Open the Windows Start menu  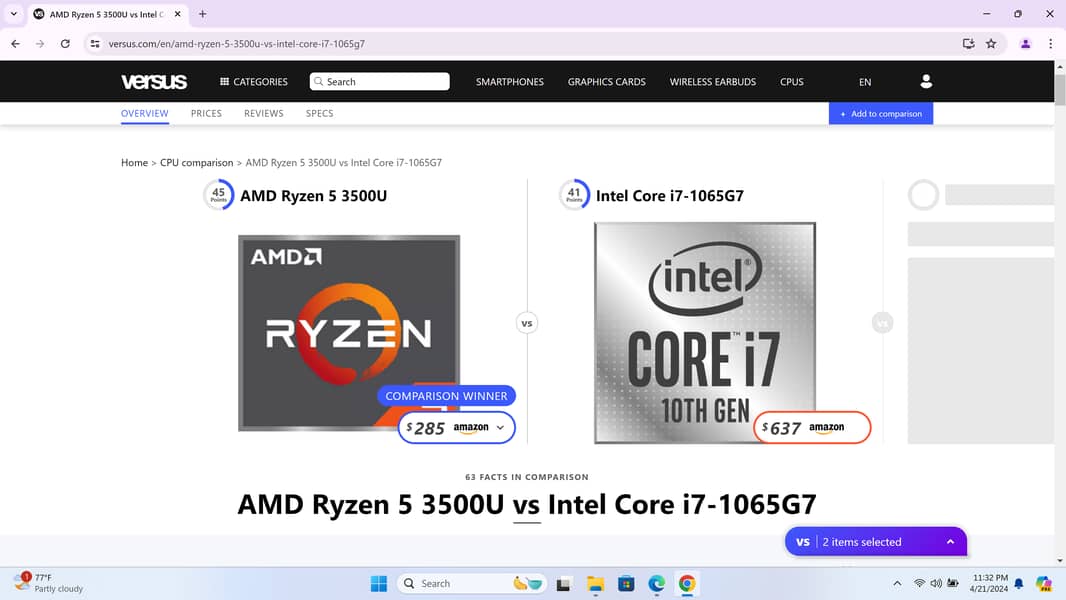(379, 584)
